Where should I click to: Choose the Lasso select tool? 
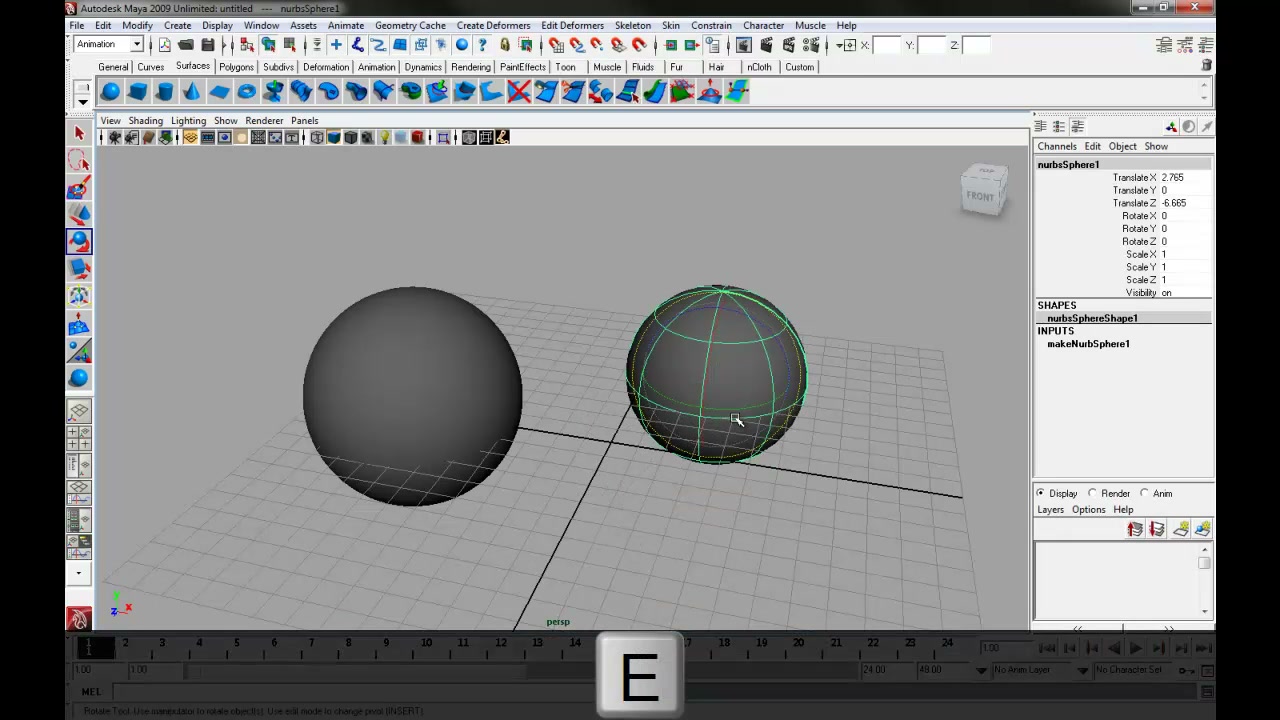pos(79,160)
